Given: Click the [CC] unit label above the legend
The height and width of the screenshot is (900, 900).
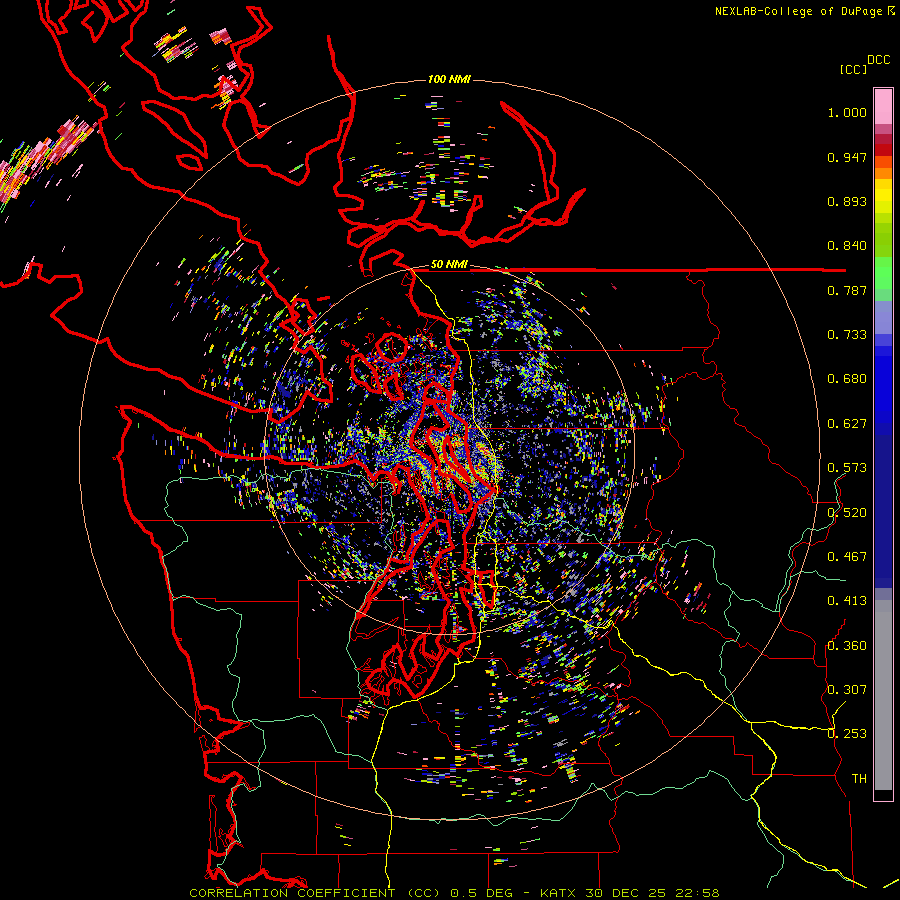Looking at the screenshot, I should tap(853, 69).
